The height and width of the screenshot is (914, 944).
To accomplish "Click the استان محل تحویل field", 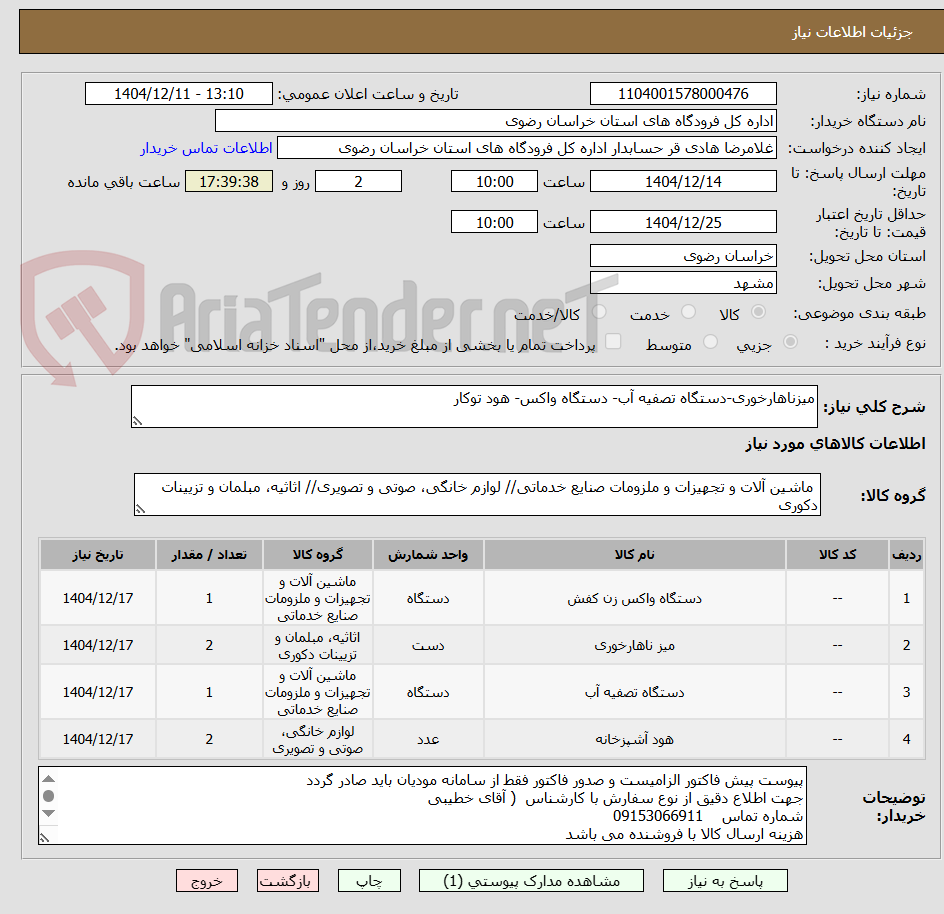I will coord(683,256).
